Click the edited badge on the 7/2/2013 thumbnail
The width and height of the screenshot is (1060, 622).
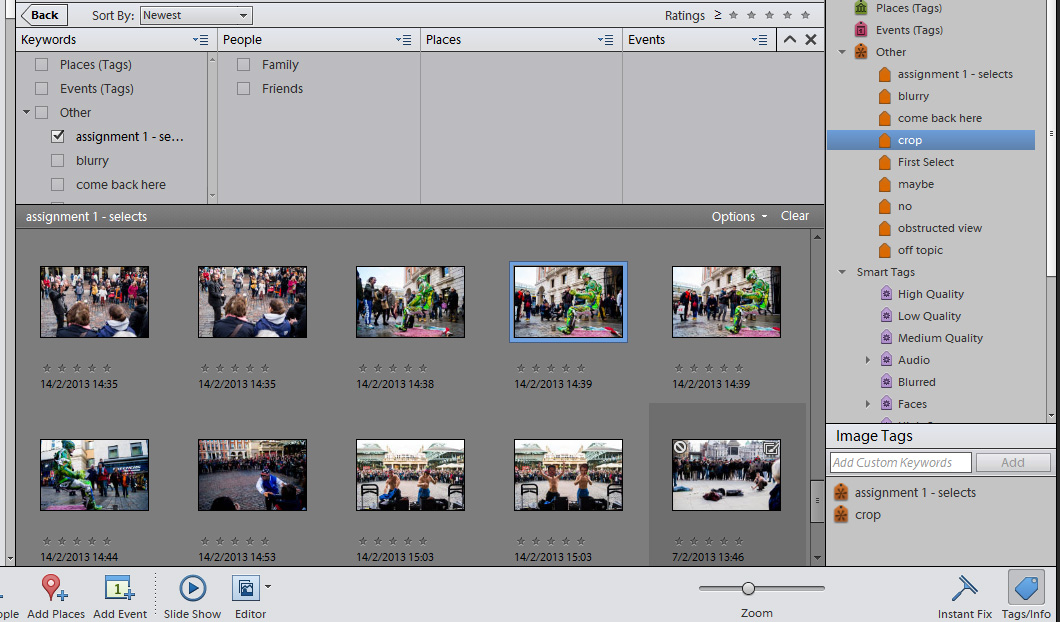(x=771, y=448)
